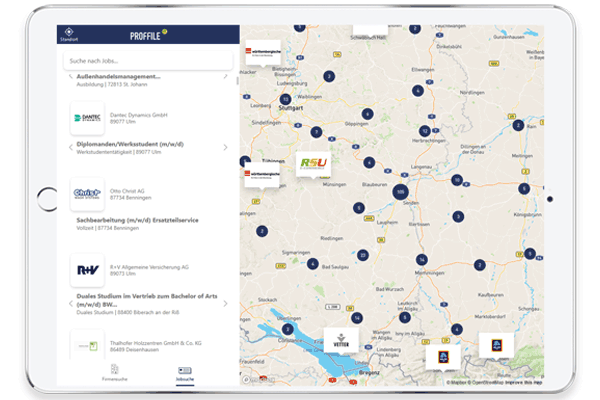
Task: Click the PROFFILE logo in header
Action: pyautogui.click(x=148, y=35)
